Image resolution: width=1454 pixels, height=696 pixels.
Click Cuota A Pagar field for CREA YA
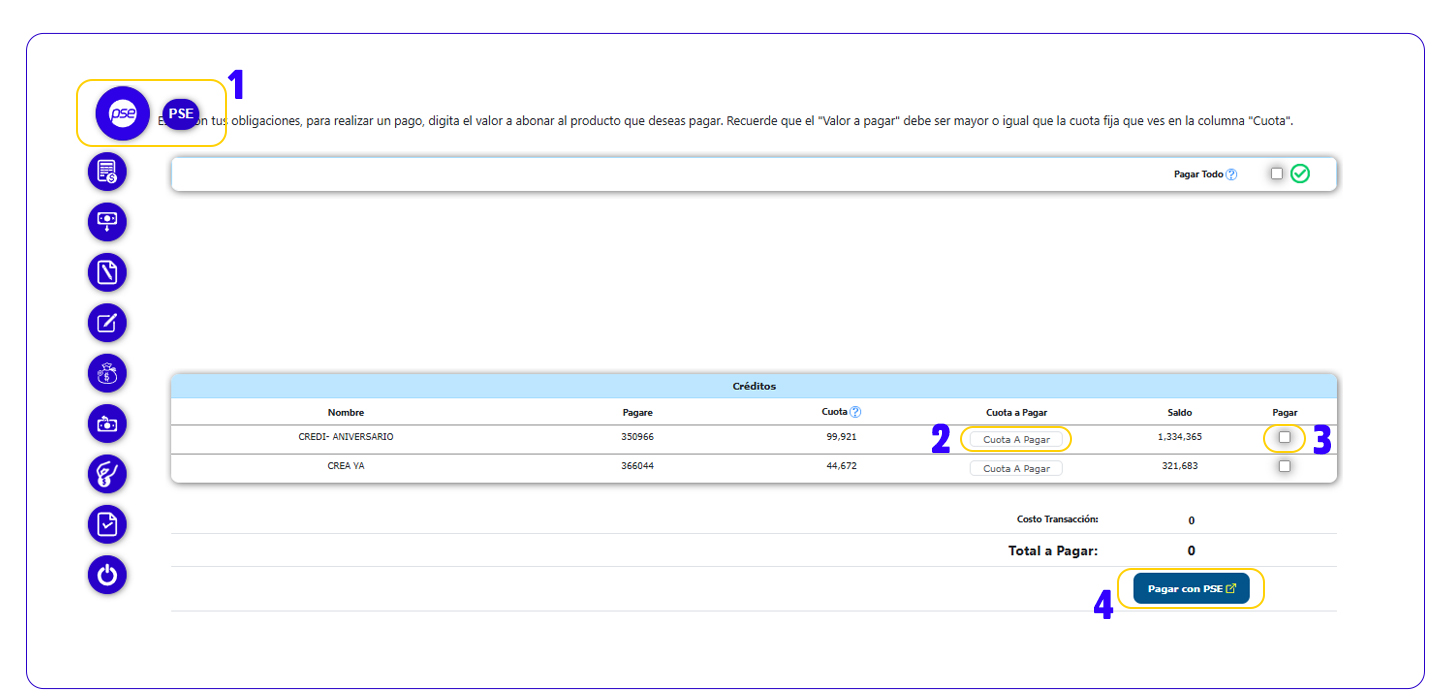tap(1016, 468)
